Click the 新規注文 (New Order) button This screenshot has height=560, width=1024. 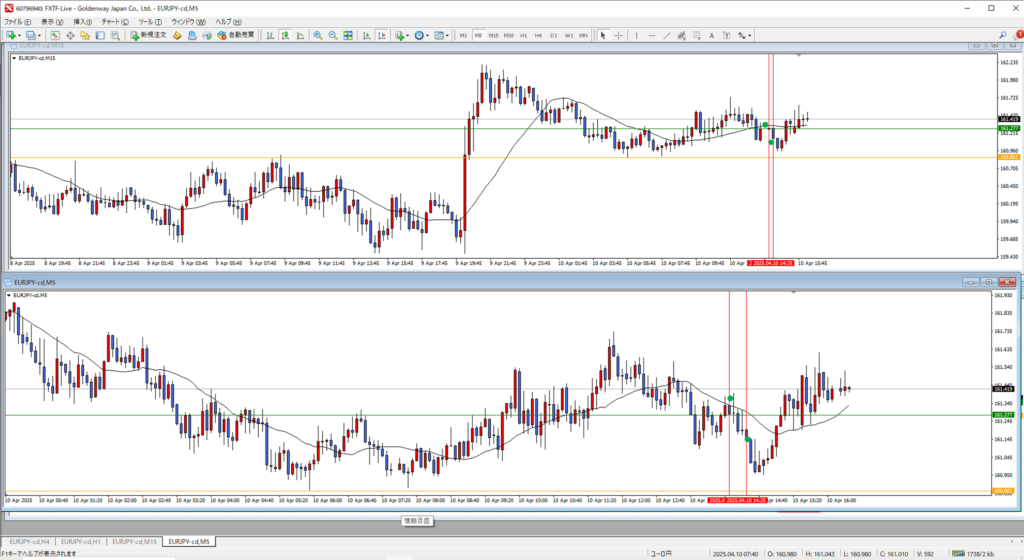point(147,35)
